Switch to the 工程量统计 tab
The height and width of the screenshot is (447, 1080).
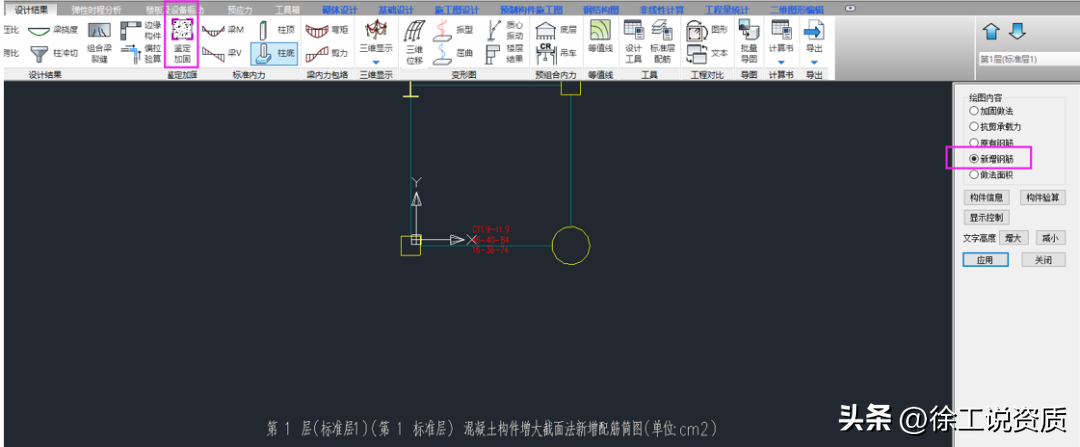(727, 10)
